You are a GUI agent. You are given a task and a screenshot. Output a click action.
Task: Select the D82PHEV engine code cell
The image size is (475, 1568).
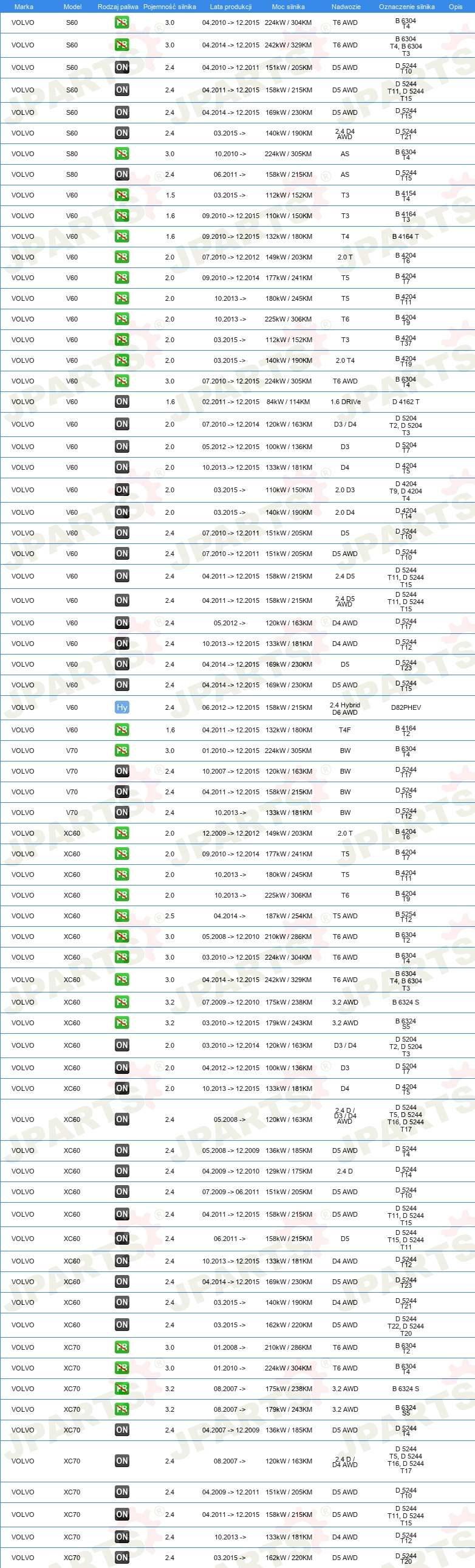pyautogui.click(x=406, y=707)
